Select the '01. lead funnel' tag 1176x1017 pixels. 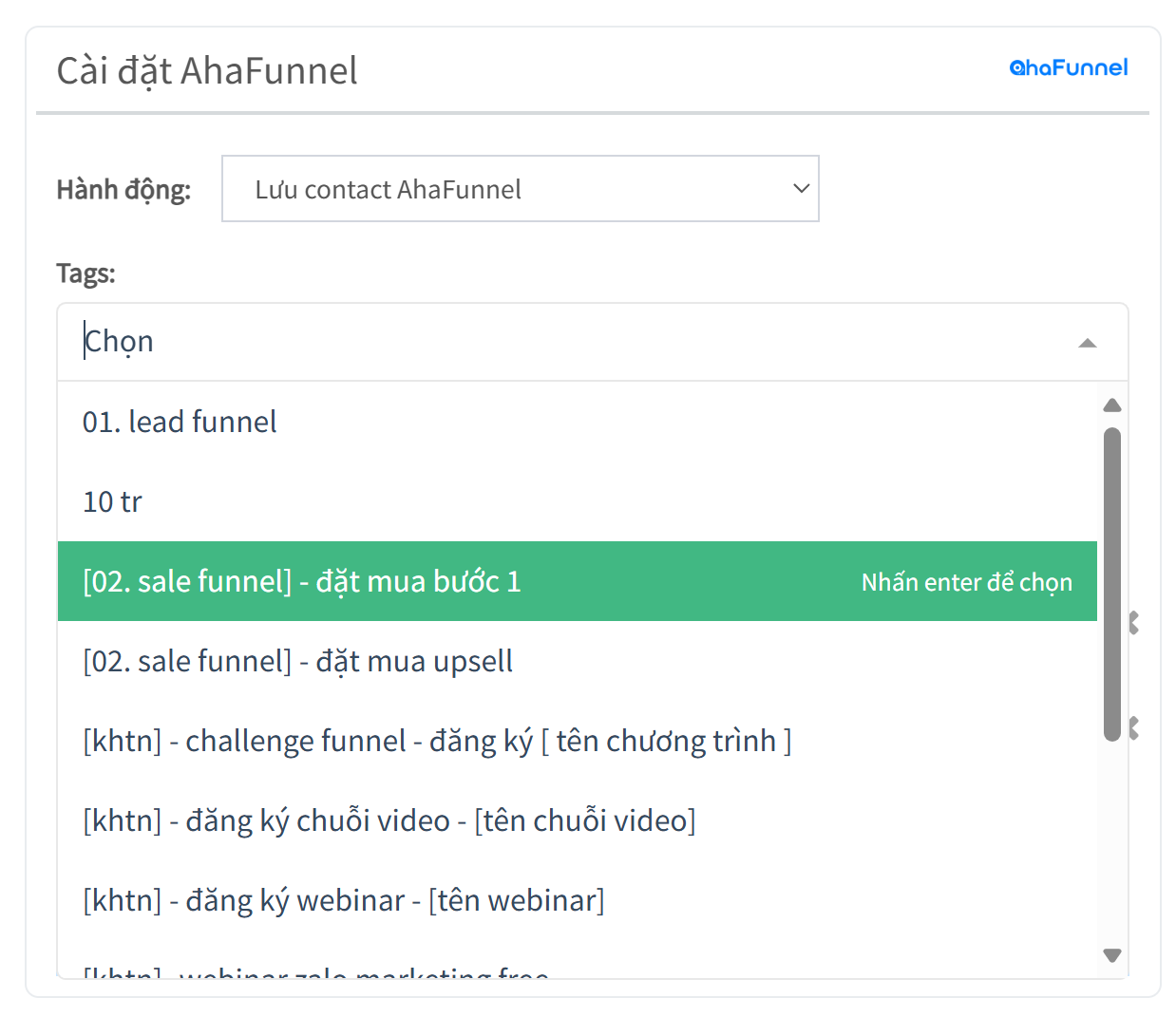pyautogui.click(x=578, y=422)
